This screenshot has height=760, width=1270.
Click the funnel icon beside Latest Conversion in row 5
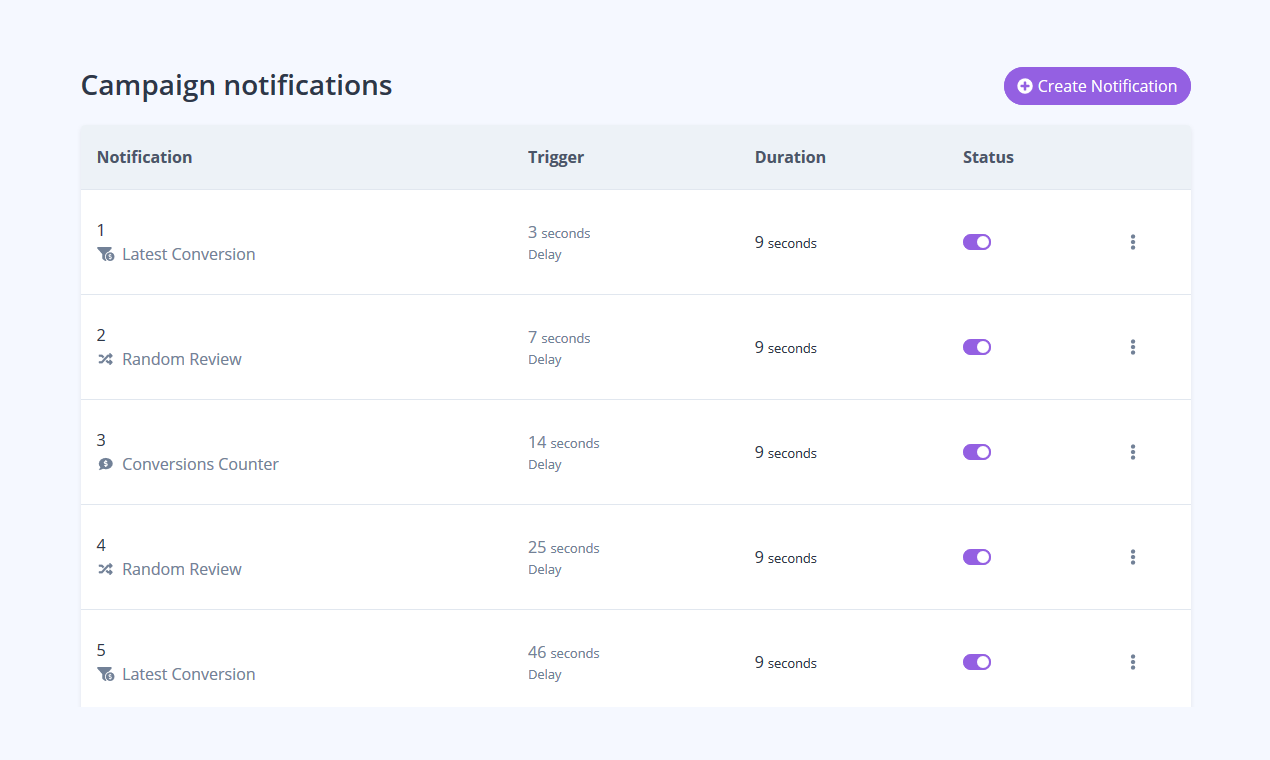(x=105, y=675)
